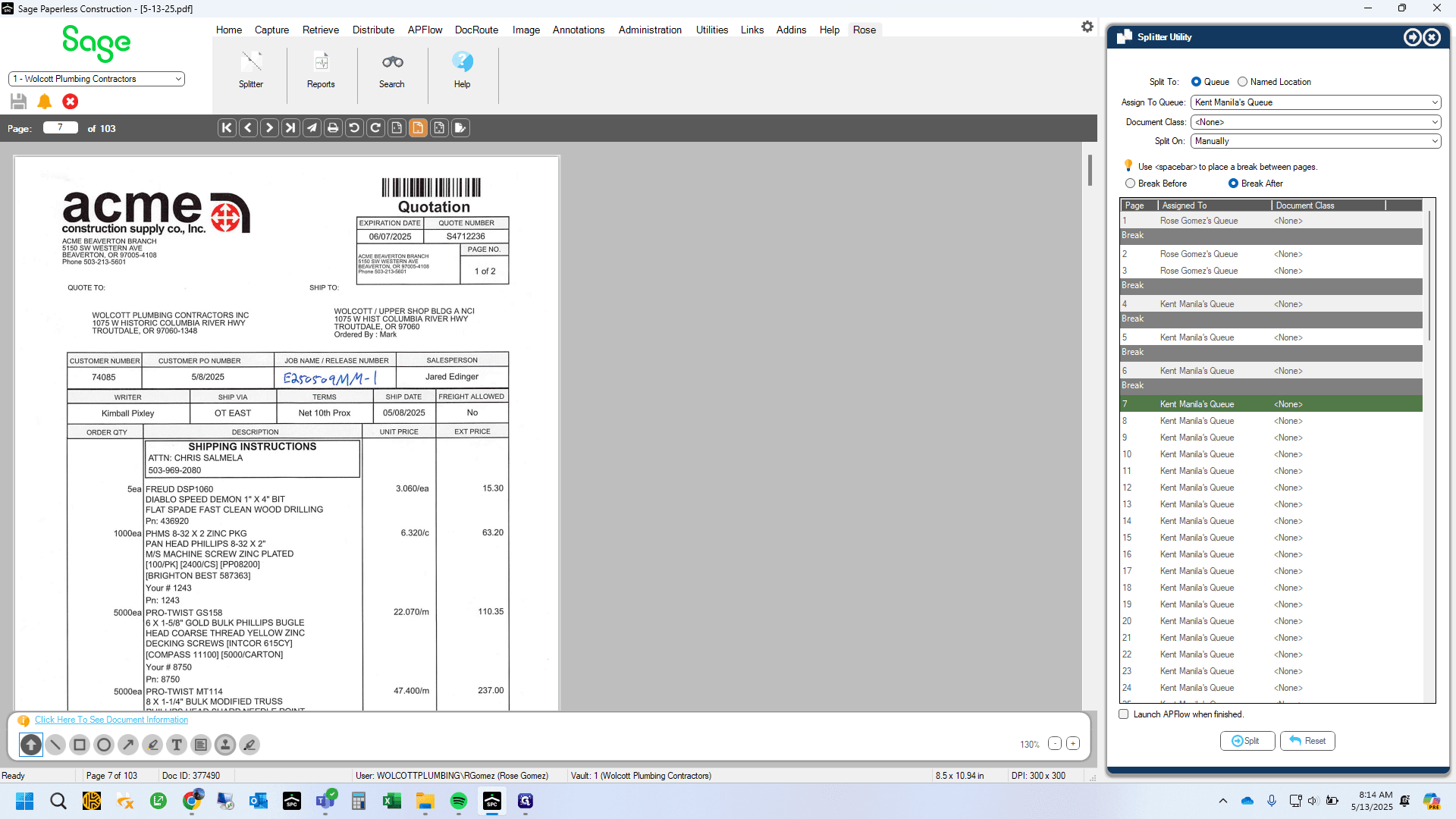The width and height of the screenshot is (1456, 819).
Task: Select the text annotation tool
Action: click(x=177, y=745)
